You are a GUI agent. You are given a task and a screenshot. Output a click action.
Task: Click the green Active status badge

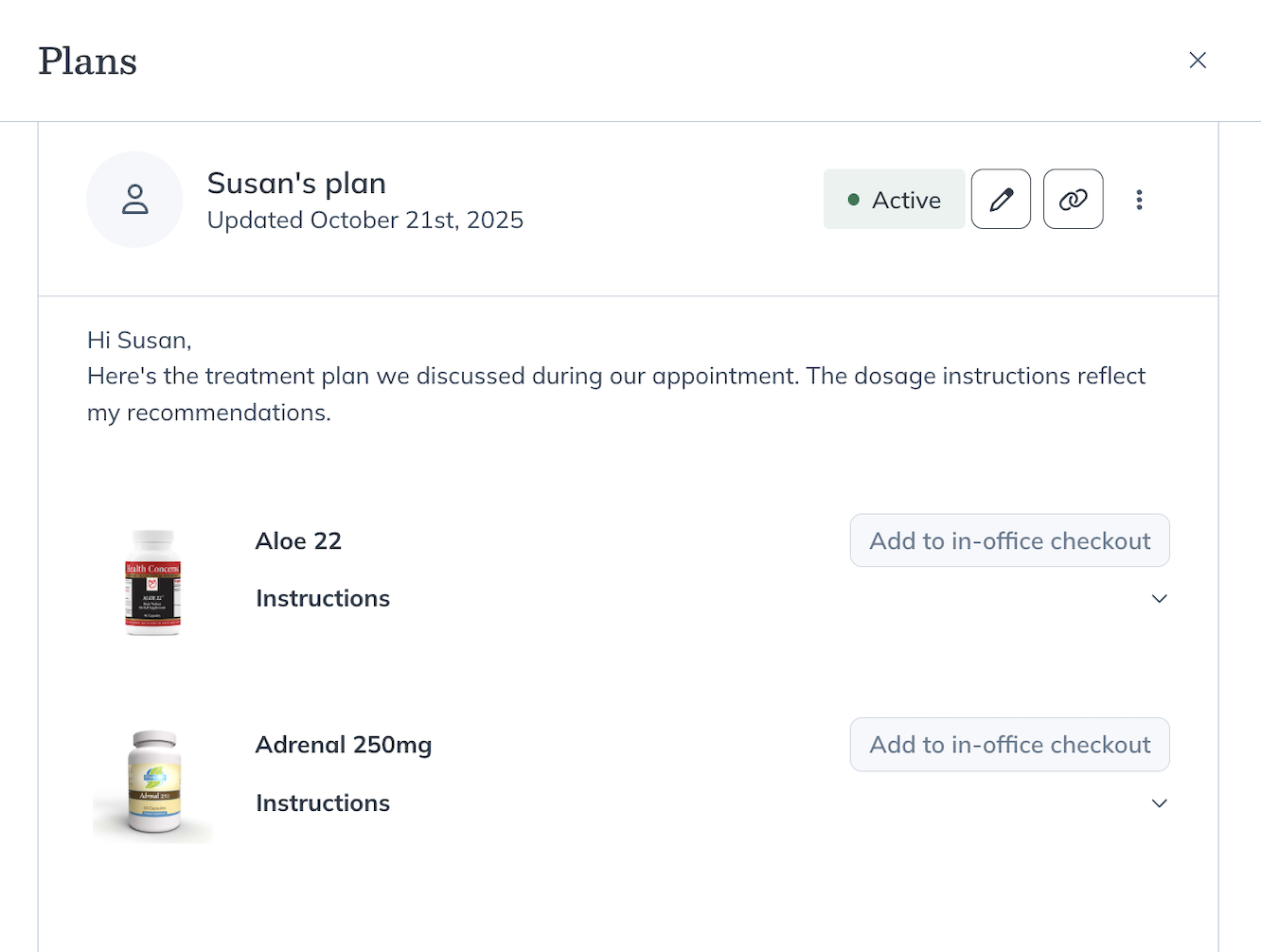(x=894, y=200)
